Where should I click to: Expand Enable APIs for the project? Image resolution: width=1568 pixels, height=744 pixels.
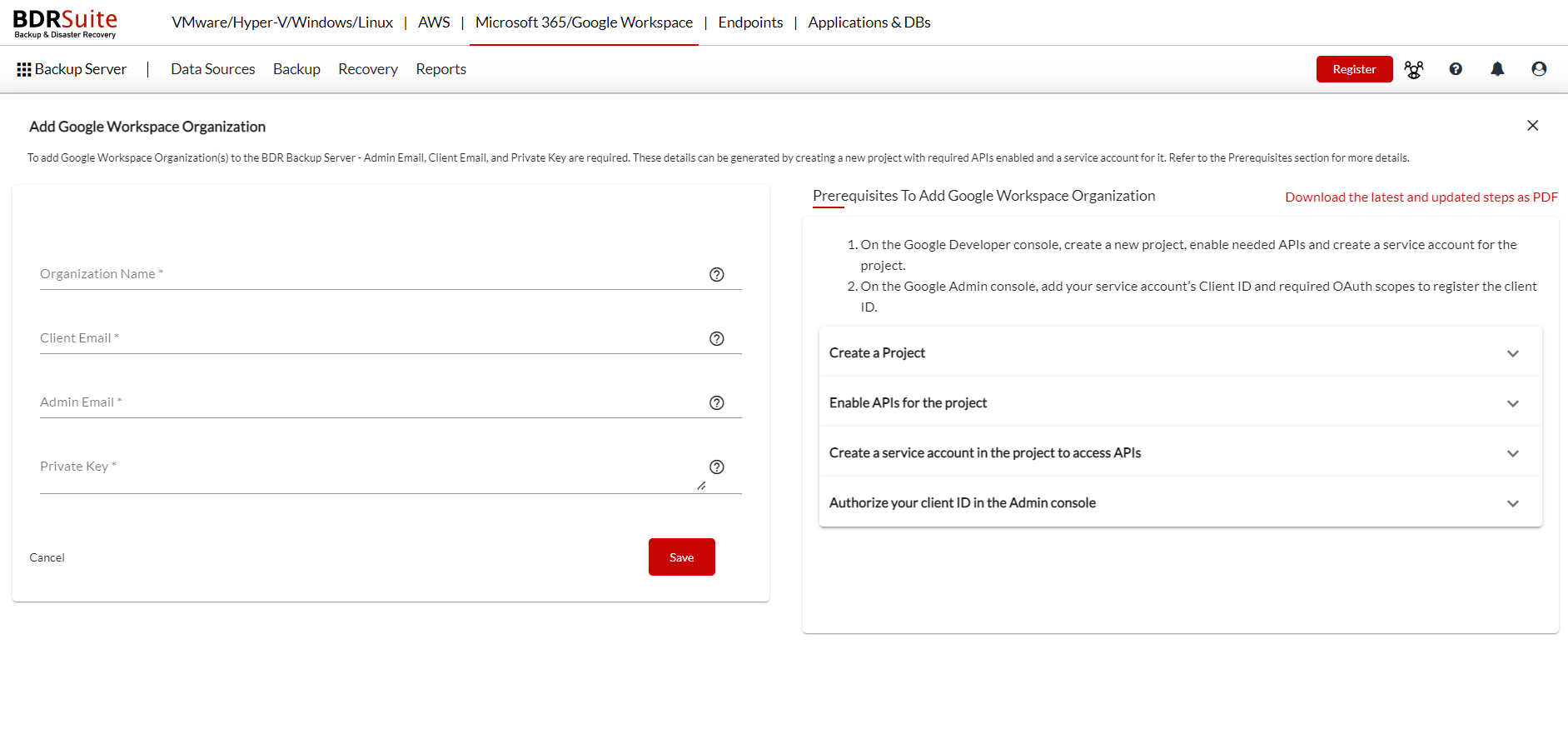(x=1181, y=402)
